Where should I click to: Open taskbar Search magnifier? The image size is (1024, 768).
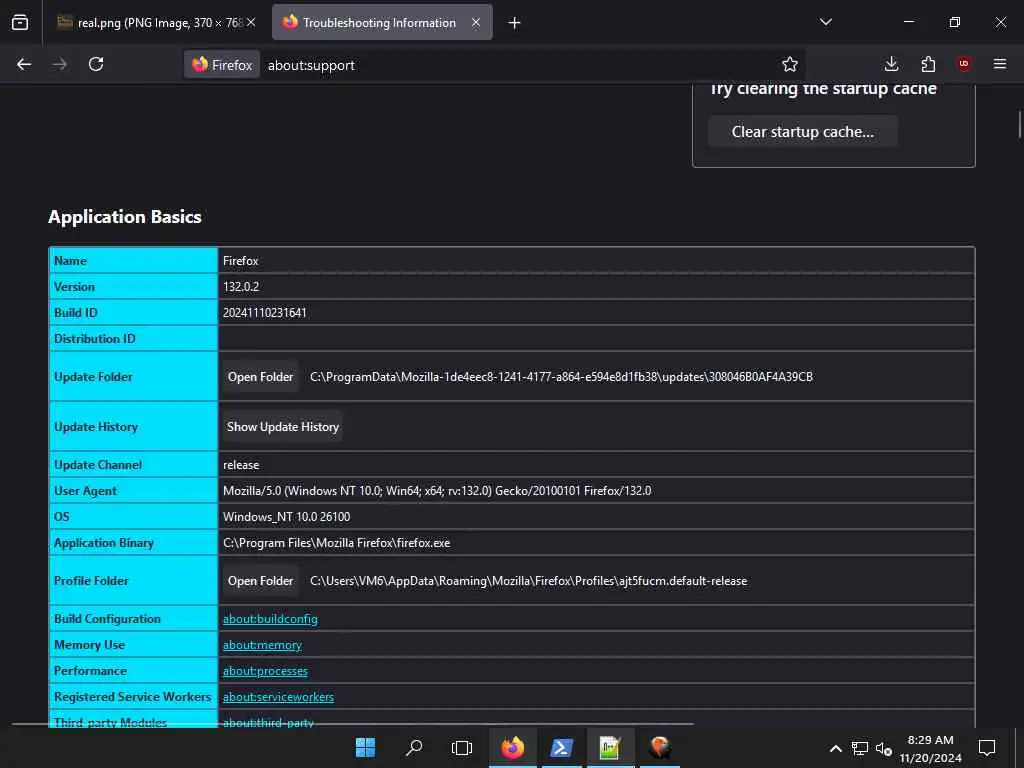pyautogui.click(x=413, y=747)
